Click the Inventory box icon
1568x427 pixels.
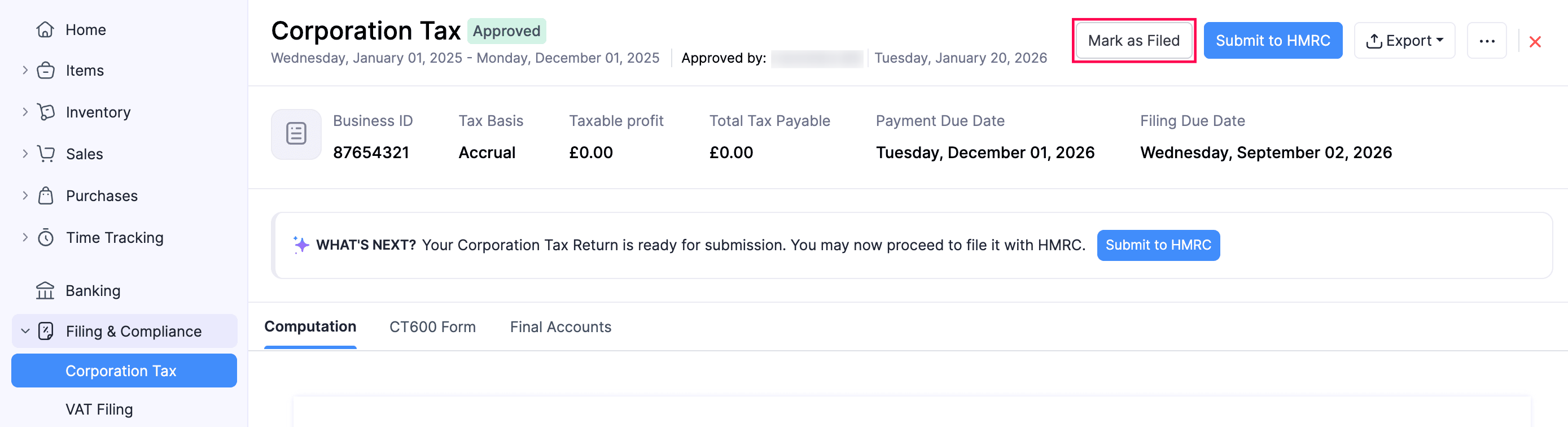[x=46, y=112]
